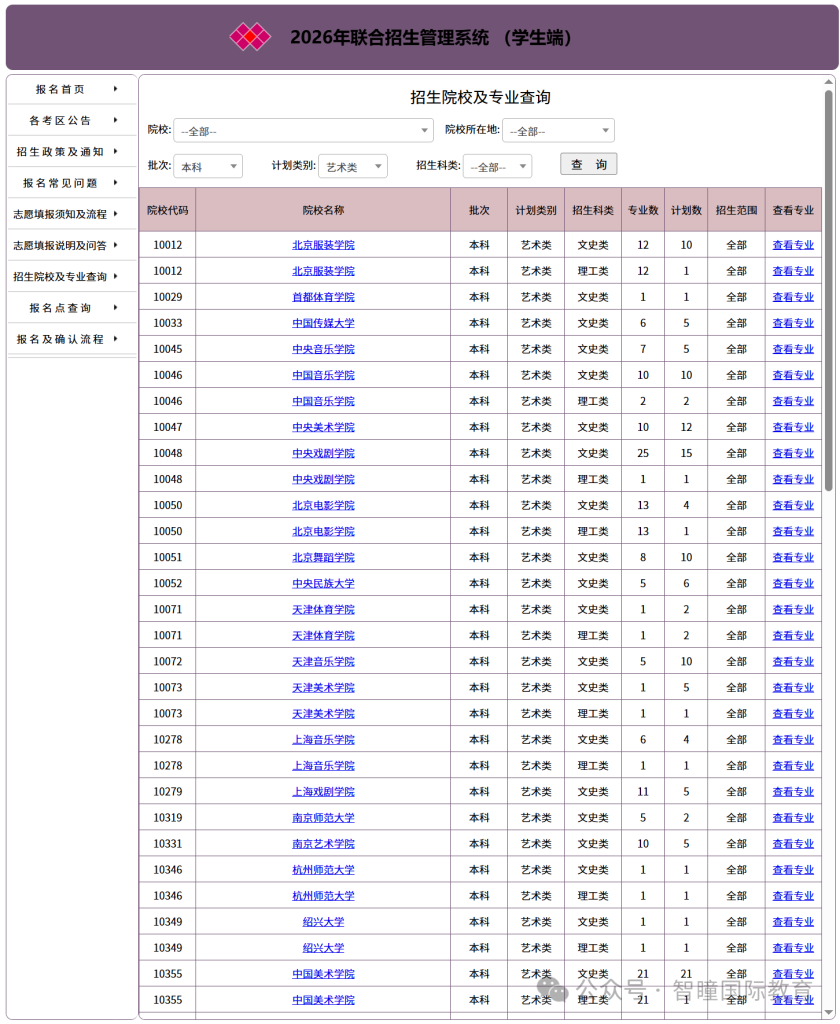840x1024 pixels.
Task: Click 查看专业 for 天津音乐学院
Action: 793,662
